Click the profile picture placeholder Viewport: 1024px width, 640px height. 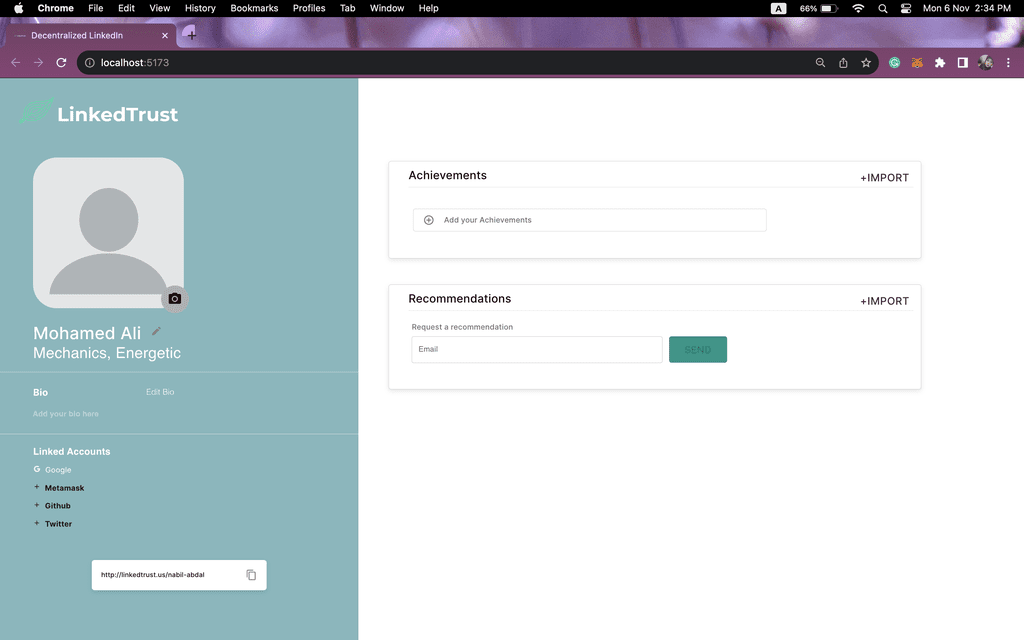pyautogui.click(x=108, y=232)
